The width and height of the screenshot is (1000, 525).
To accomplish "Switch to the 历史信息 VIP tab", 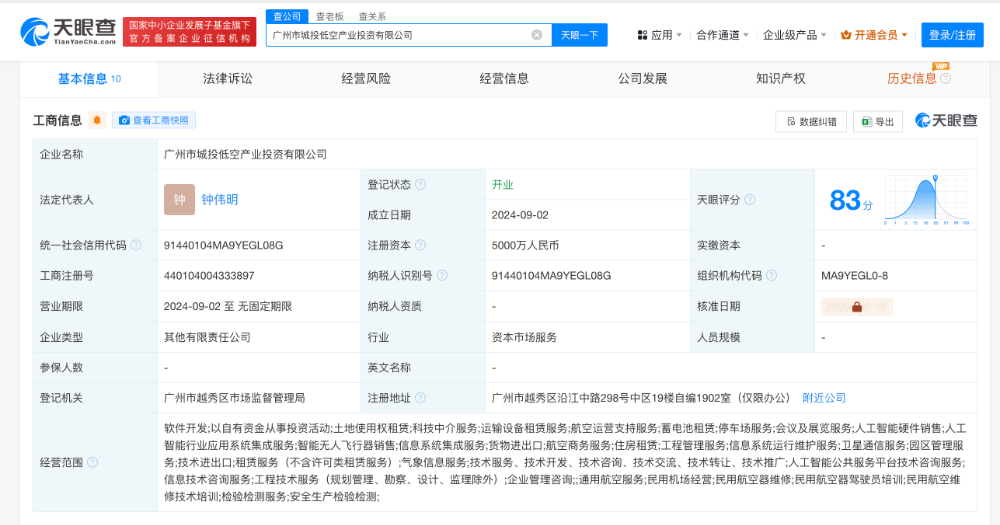I will 911,78.
